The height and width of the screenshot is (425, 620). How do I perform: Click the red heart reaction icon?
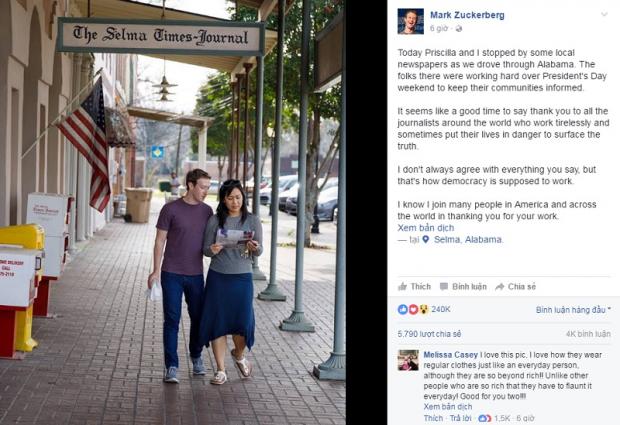(413, 309)
